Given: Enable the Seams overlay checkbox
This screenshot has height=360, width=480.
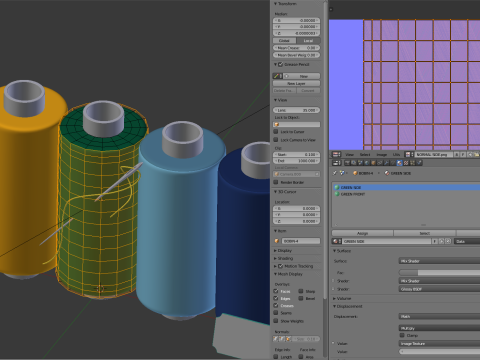Looking at the screenshot, I should coord(276,313).
